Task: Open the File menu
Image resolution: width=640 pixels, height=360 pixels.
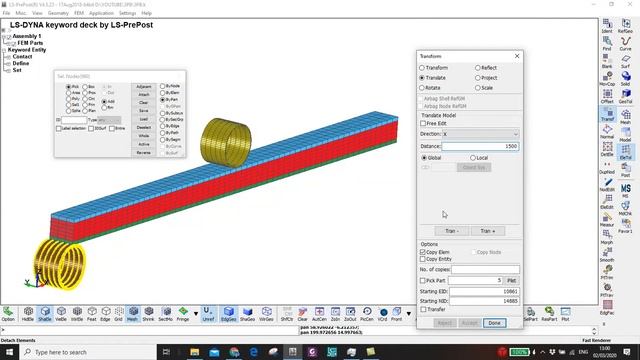Action: (x=6, y=13)
